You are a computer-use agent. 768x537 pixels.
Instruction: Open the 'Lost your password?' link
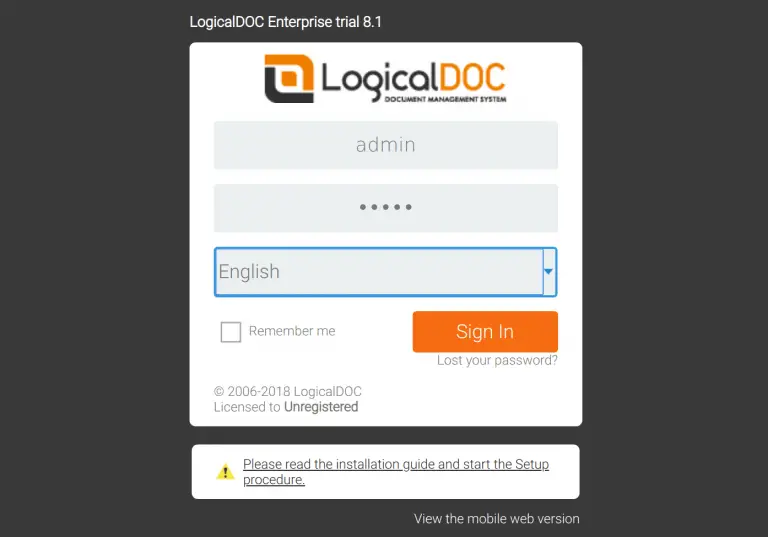(x=497, y=361)
